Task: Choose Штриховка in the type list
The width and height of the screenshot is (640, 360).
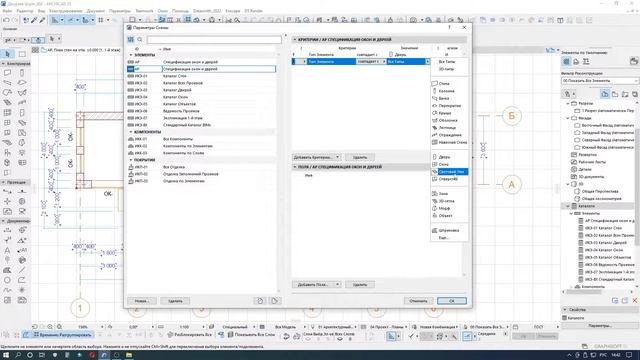Action: point(449,230)
